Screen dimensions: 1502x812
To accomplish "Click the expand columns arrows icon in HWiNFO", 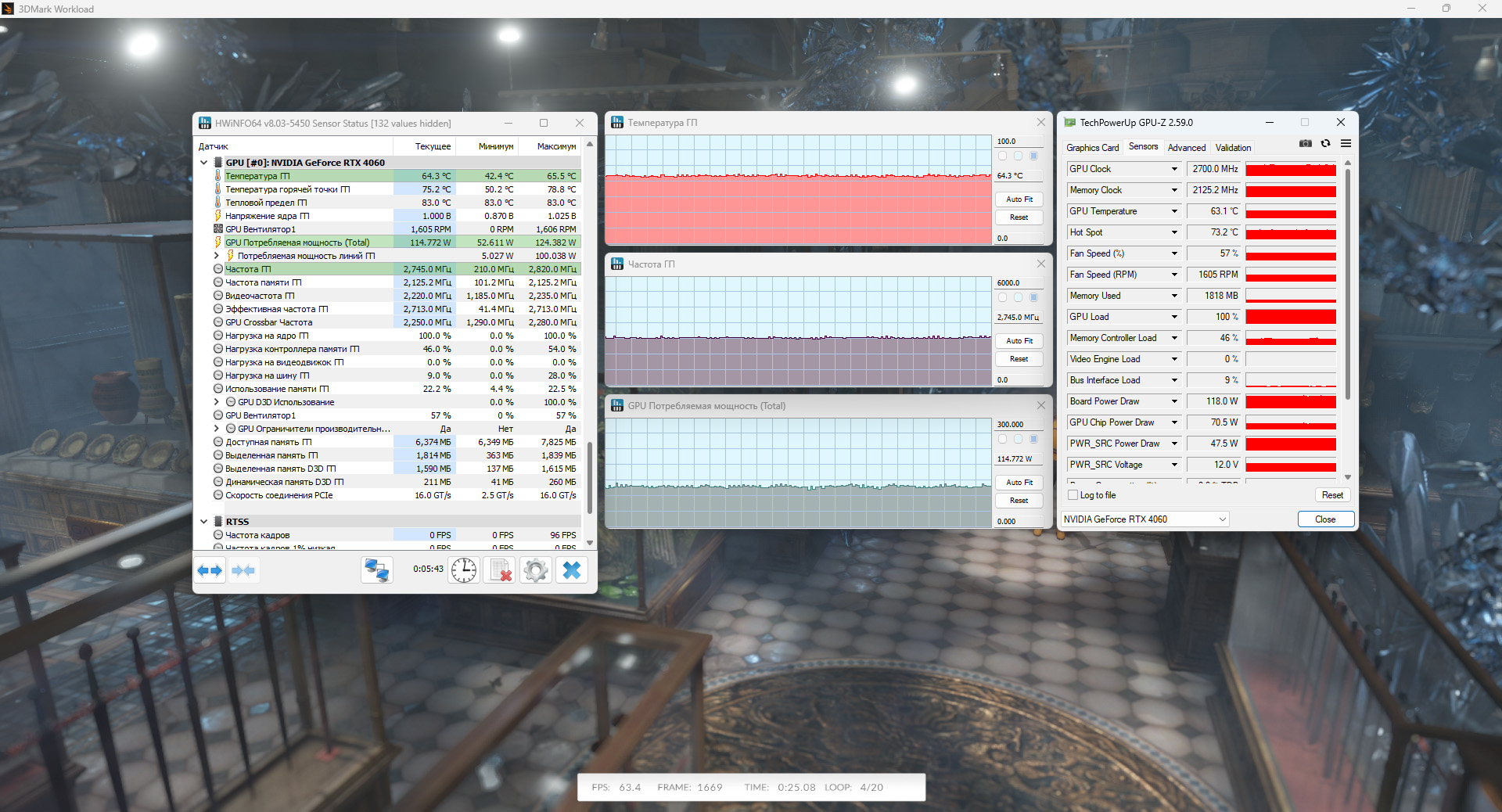I will (210, 570).
